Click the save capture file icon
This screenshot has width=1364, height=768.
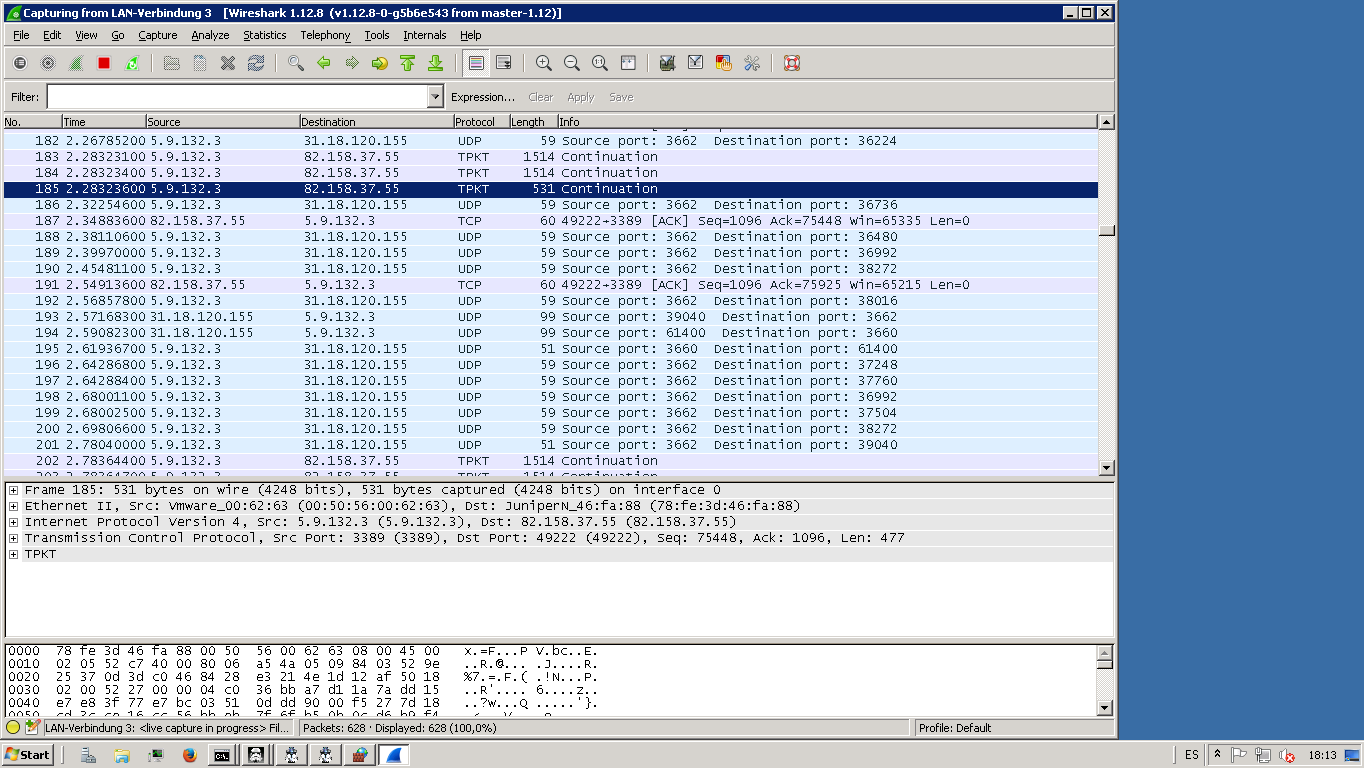click(200, 63)
